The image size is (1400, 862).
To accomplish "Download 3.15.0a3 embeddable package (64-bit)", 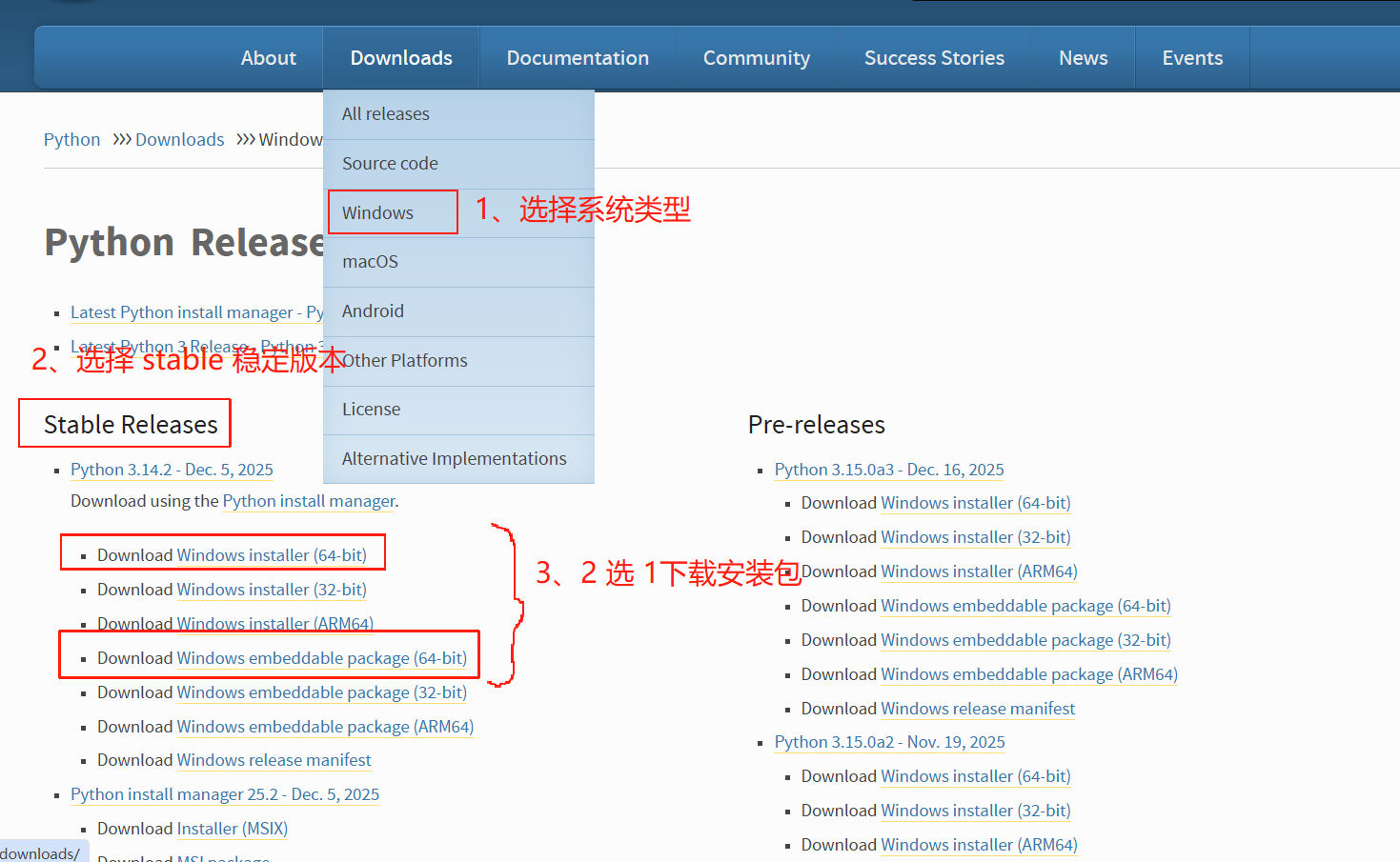I will [x=1026, y=606].
